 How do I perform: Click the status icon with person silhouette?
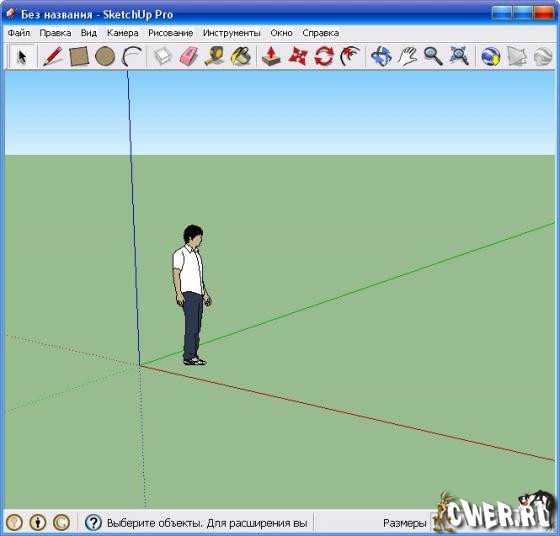[38, 522]
